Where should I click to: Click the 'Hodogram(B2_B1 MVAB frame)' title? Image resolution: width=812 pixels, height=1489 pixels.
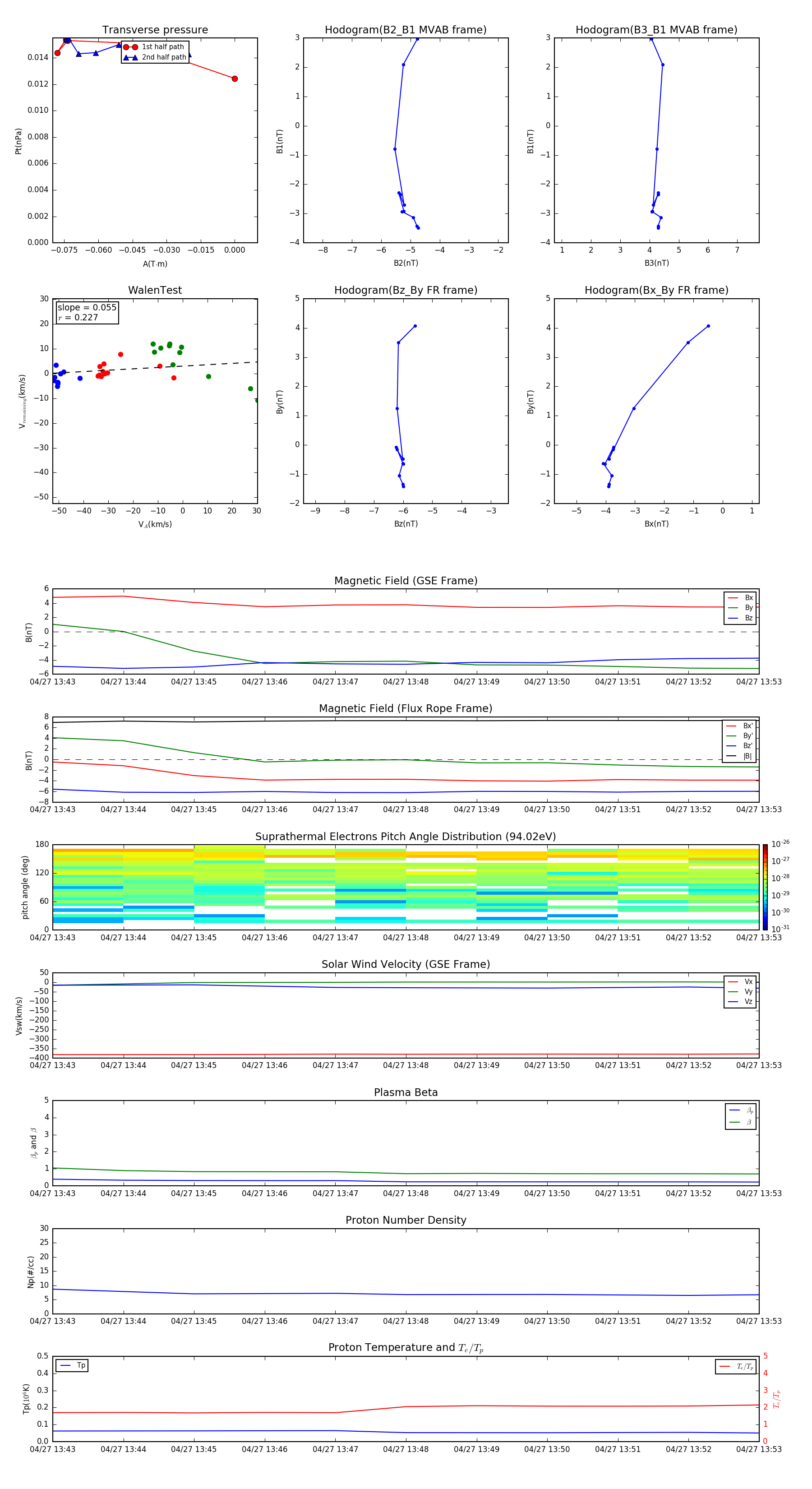[x=406, y=30]
